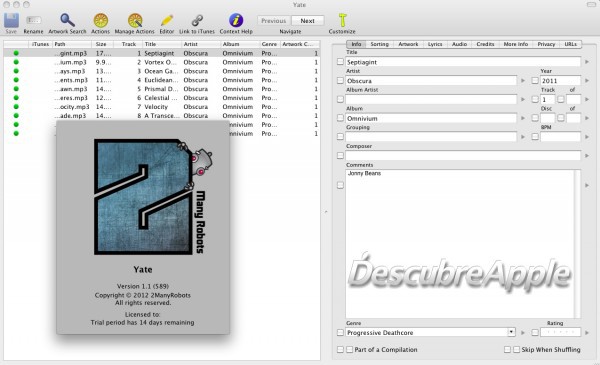Go to the Previous track
Viewport: 600px width, 365px height.
(x=274, y=21)
